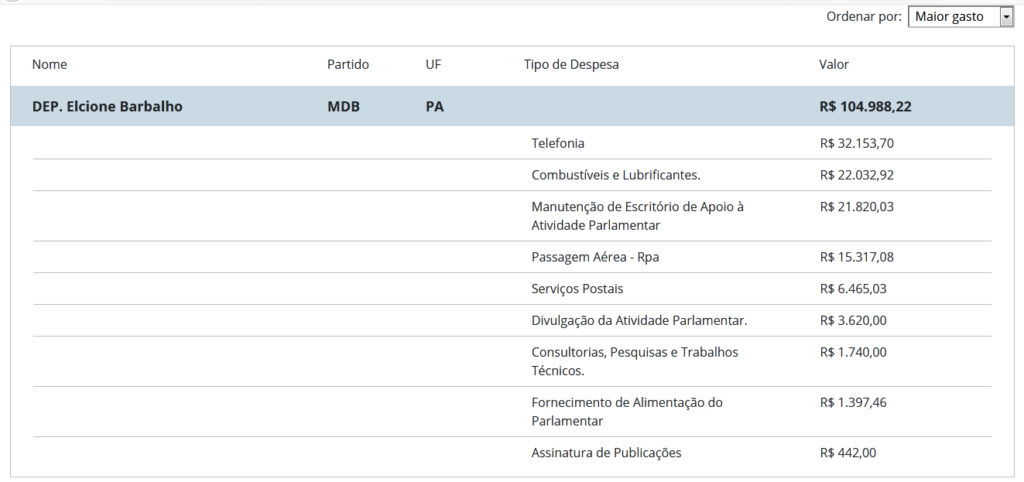Open the 'Ordenar por' sort dropdown

click(960, 17)
